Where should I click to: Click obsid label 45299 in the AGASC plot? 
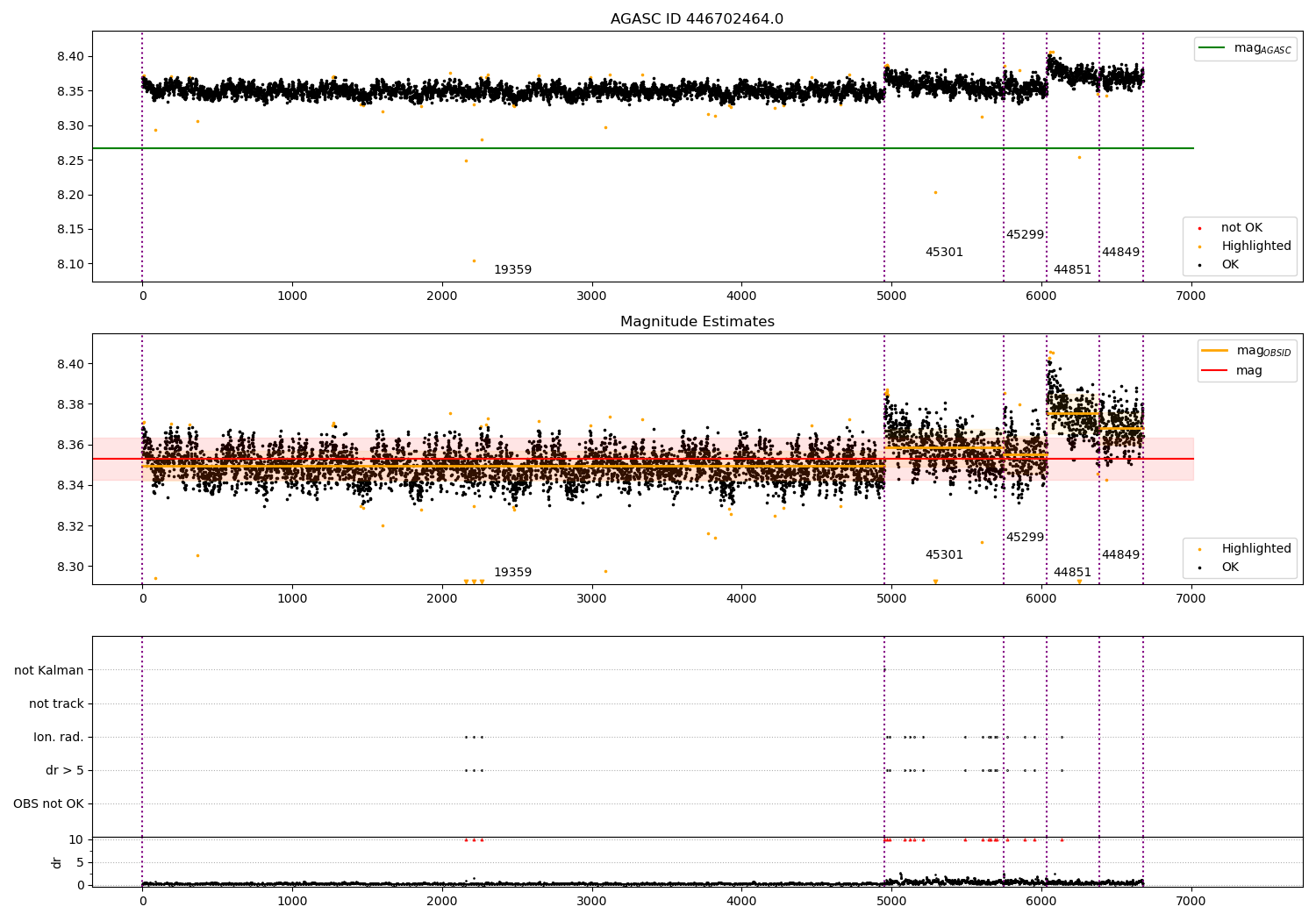[1025, 235]
